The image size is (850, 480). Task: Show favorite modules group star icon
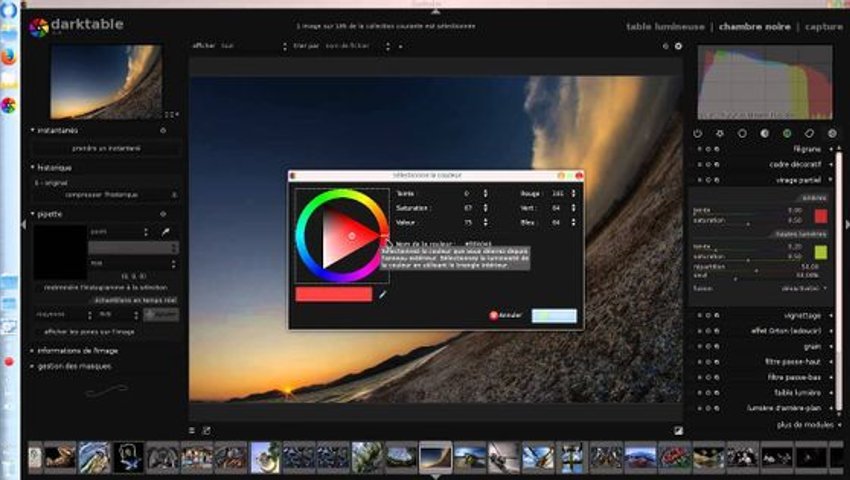720,133
